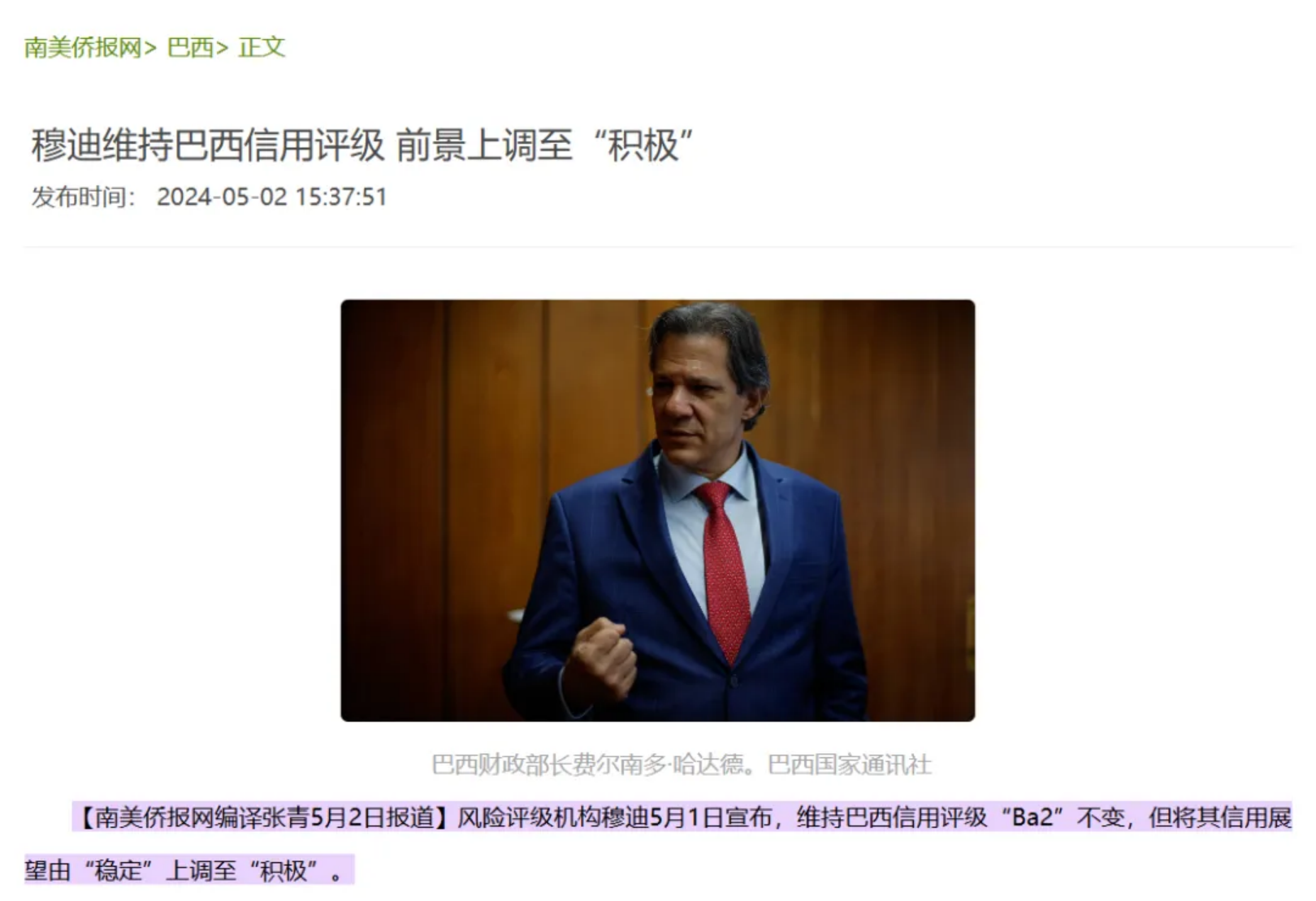
Task: Open the 南美侨报网 breadcrumb link
Action: 83,47
